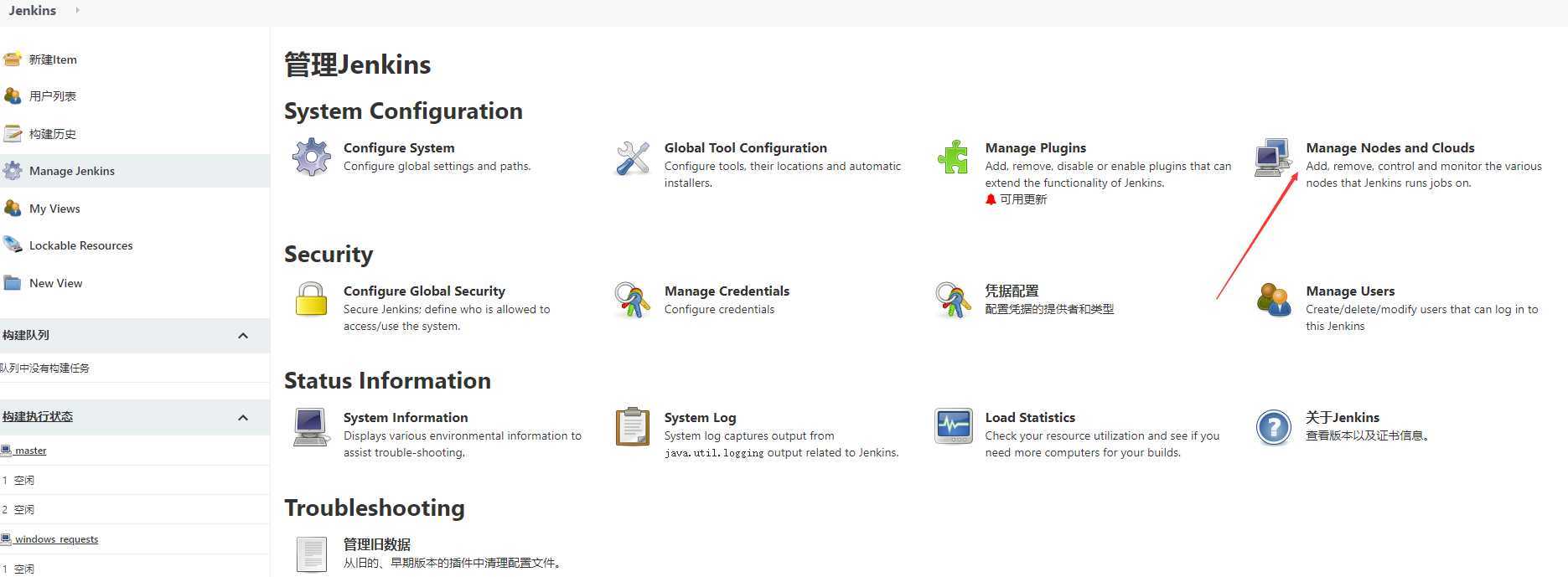Image resolution: width=1568 pixels, height=577 pixels.
Task: Click the System Log clipboard icon
Action: point(633,426)
